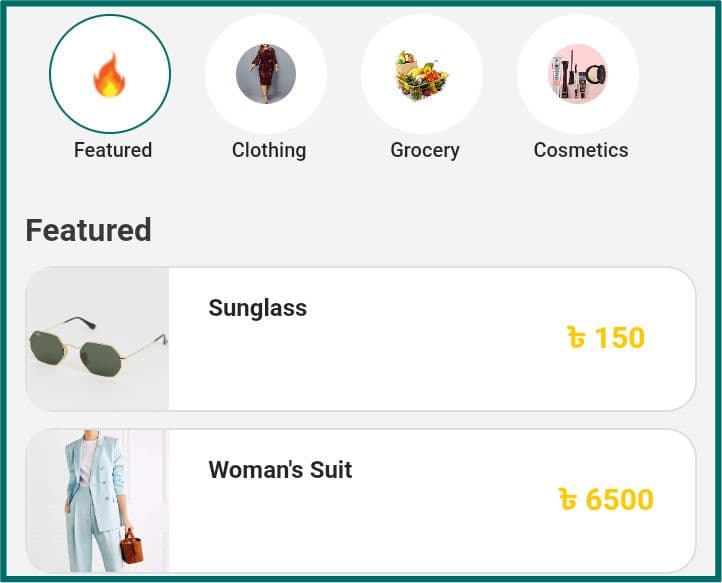The width and height of the screenshot is (722, 583).
Task: Open the Cosmetics category icon
Action: pos(578,75)
